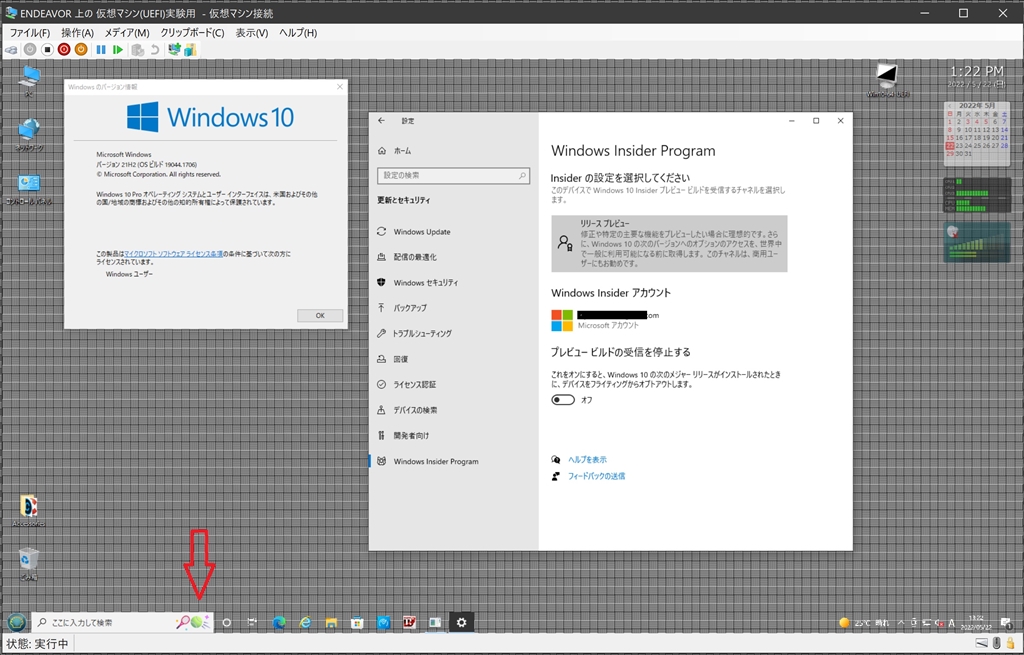
Task: Go to ホーム in Settings sidebar
Action: click(x=394, y=151)
